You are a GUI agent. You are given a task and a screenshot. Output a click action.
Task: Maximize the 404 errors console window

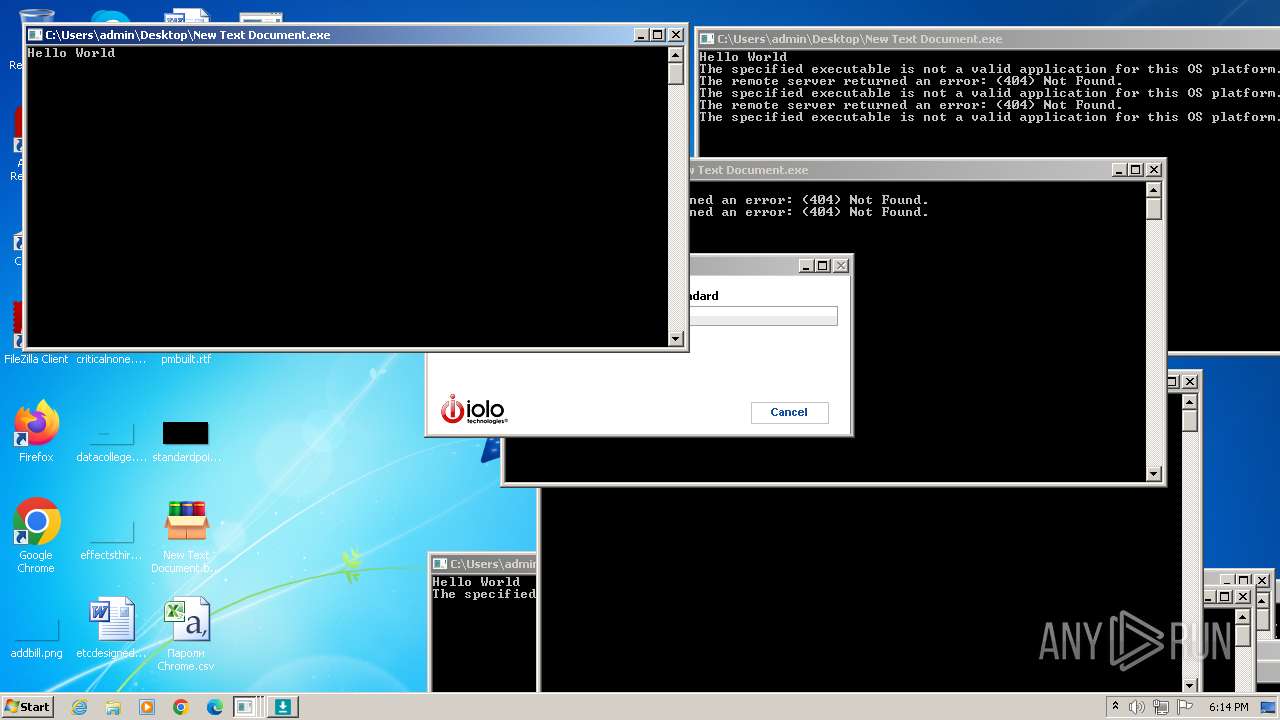click(1136, 170)
